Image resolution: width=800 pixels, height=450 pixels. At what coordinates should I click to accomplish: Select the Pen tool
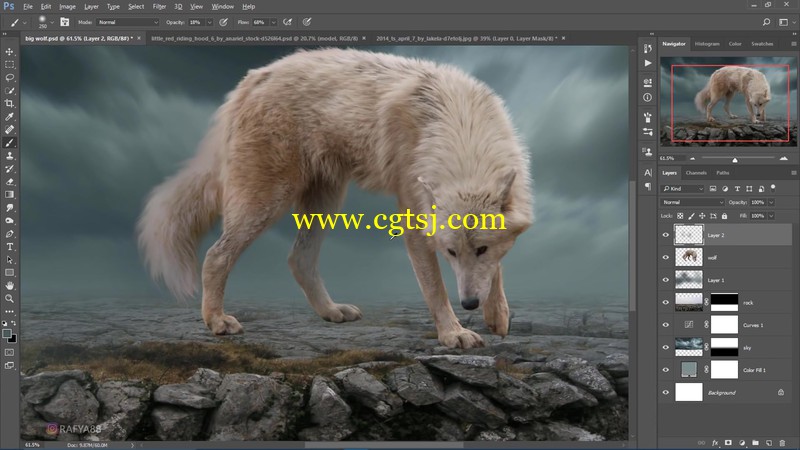(x=10, y=234)
